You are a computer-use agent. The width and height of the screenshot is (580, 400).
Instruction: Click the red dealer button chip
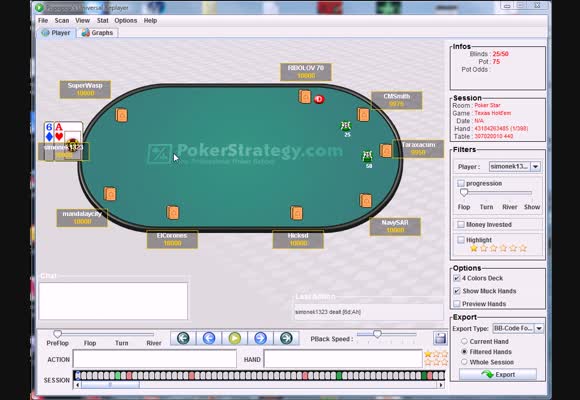point(319,99)
